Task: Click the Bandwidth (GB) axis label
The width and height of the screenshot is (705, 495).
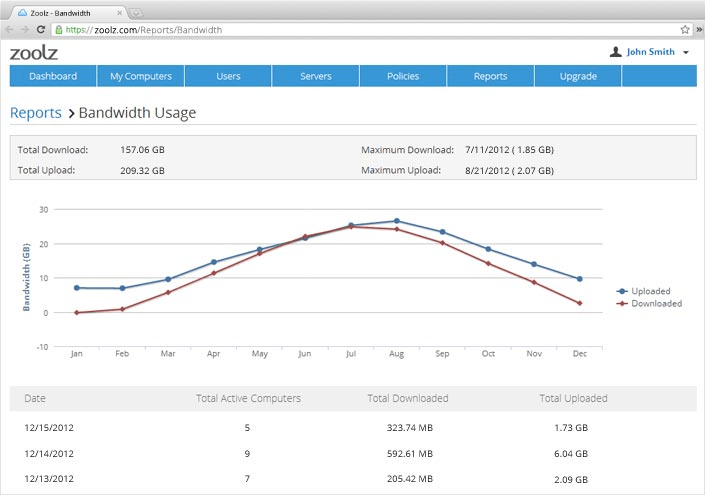Action: click(x=26, y=277)
